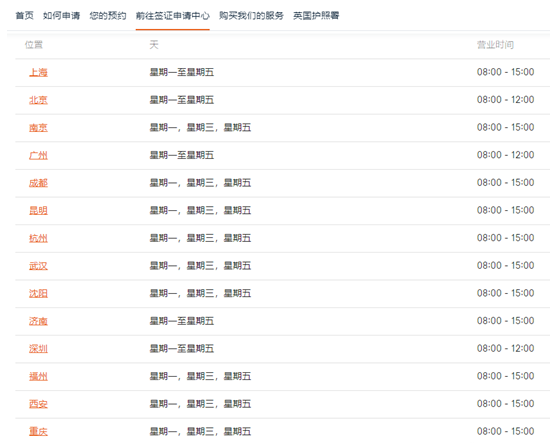Open the 西安 location link

[x=38, y=404]
